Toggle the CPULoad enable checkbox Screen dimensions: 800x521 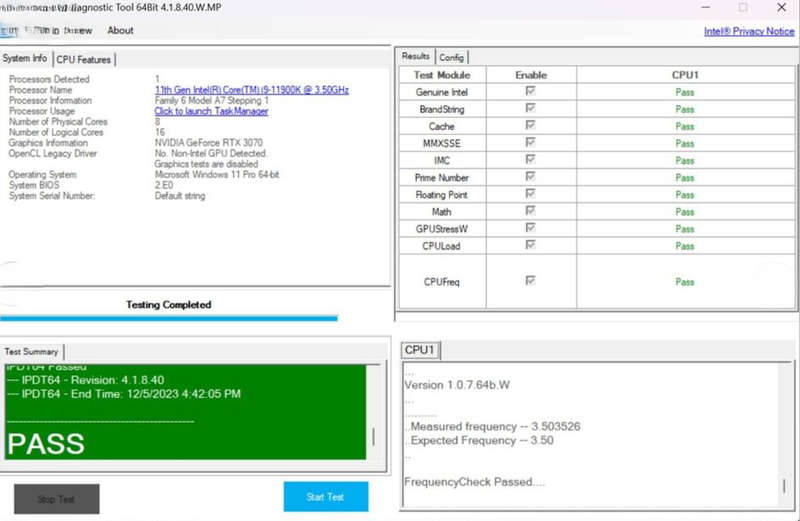530,245
